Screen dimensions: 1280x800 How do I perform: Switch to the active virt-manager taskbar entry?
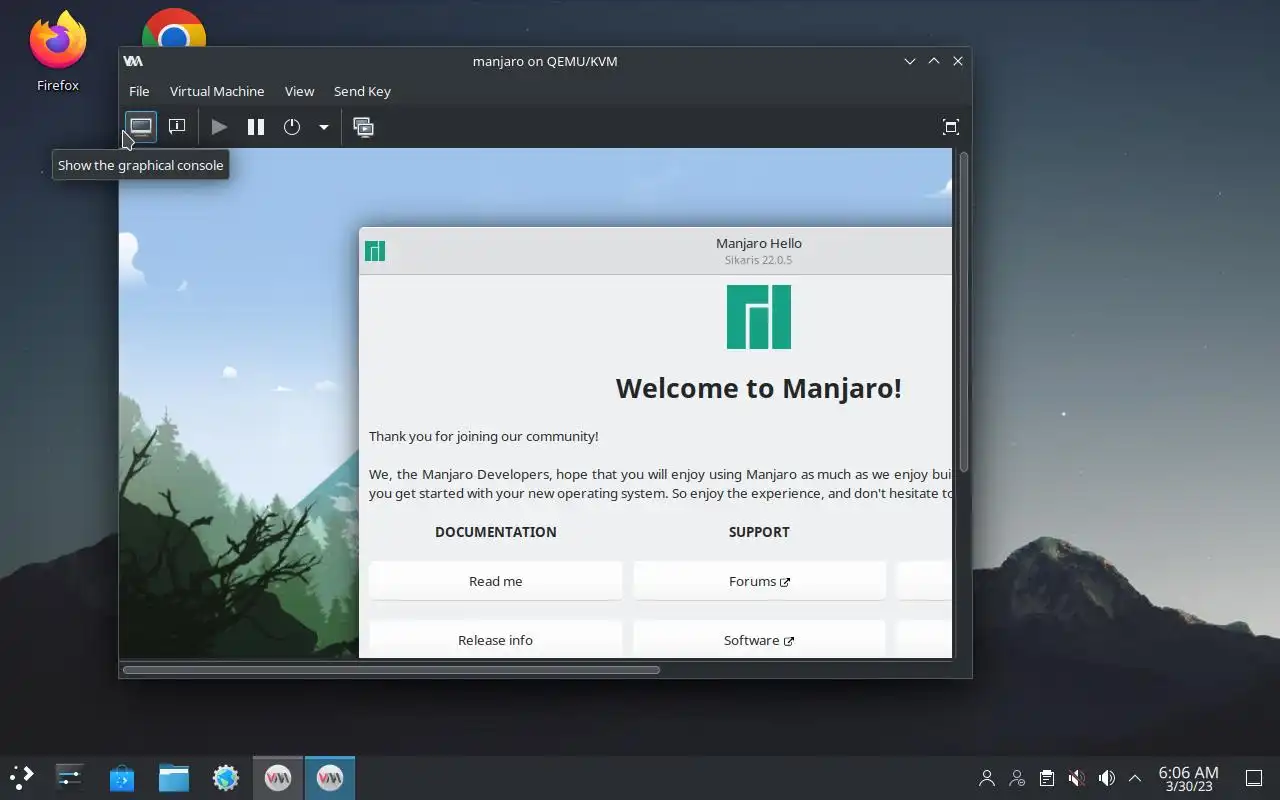(330, 778)
